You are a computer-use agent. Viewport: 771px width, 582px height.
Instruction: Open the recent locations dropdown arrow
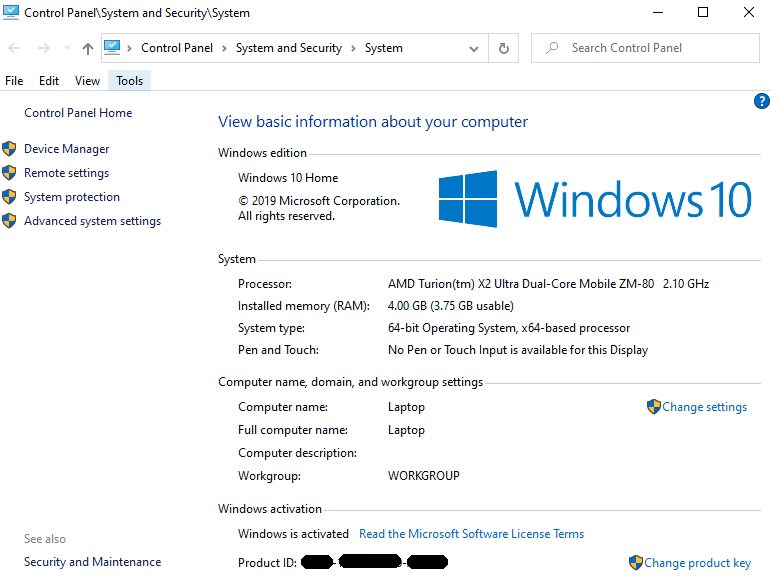[x=67, y=48]
